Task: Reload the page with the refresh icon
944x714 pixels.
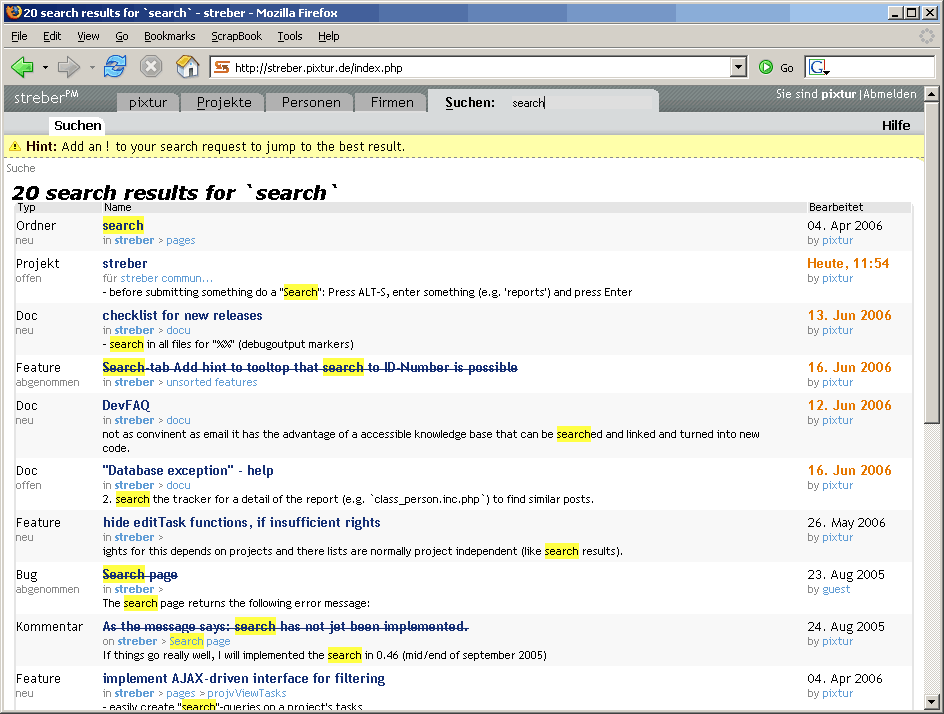Action: click(114, 66)
